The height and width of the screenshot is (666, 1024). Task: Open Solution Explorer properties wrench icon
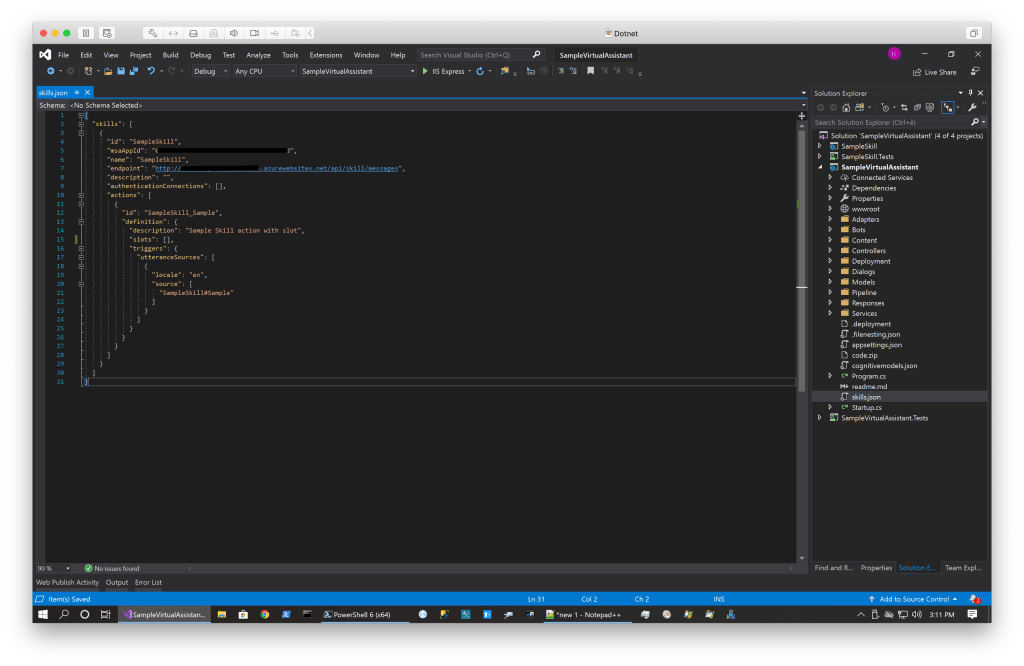972,107
